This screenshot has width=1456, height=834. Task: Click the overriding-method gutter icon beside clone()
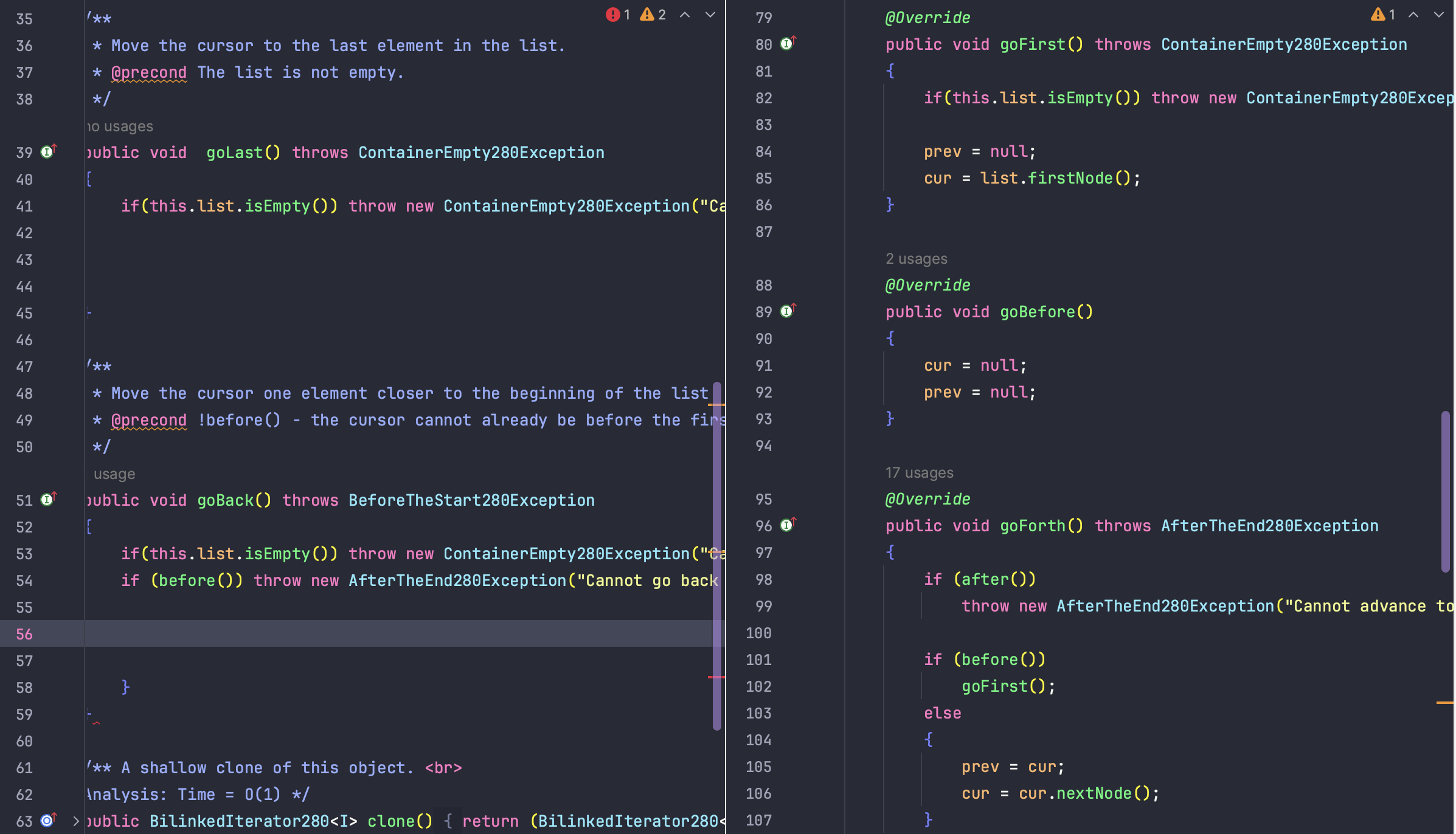[47, 819]
